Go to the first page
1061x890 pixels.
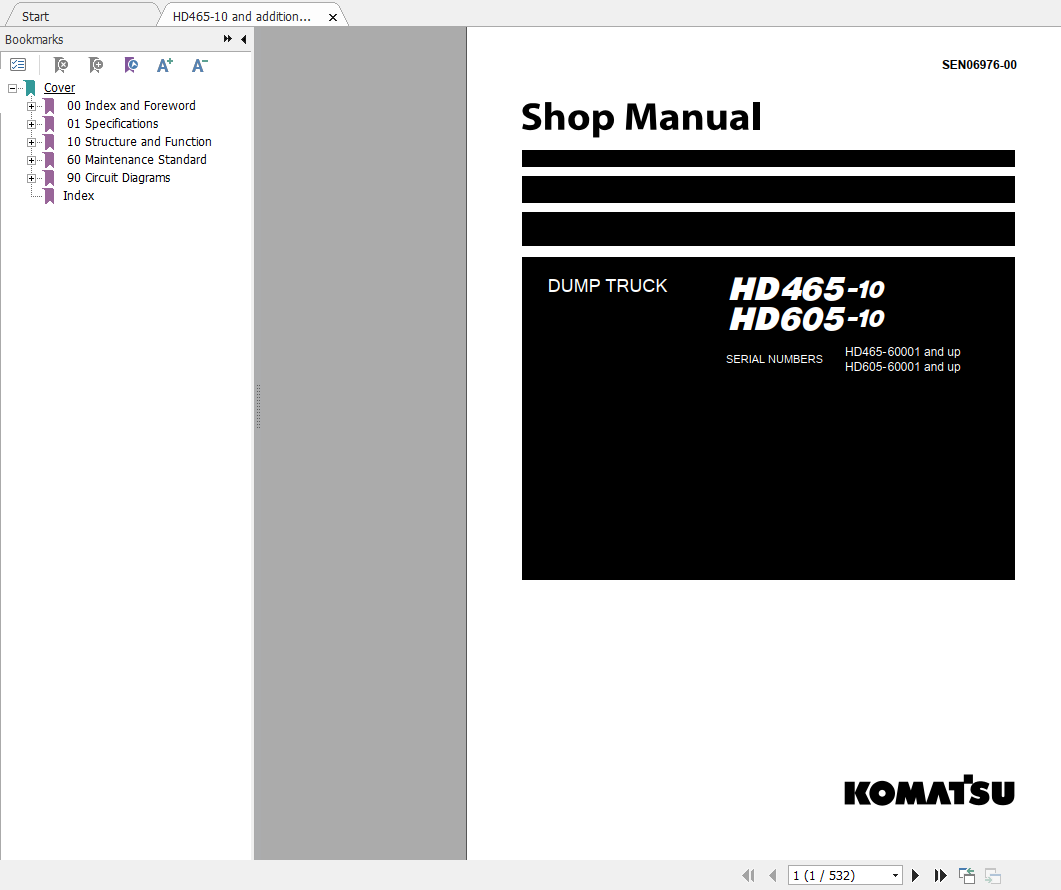[x=748, y=875]
